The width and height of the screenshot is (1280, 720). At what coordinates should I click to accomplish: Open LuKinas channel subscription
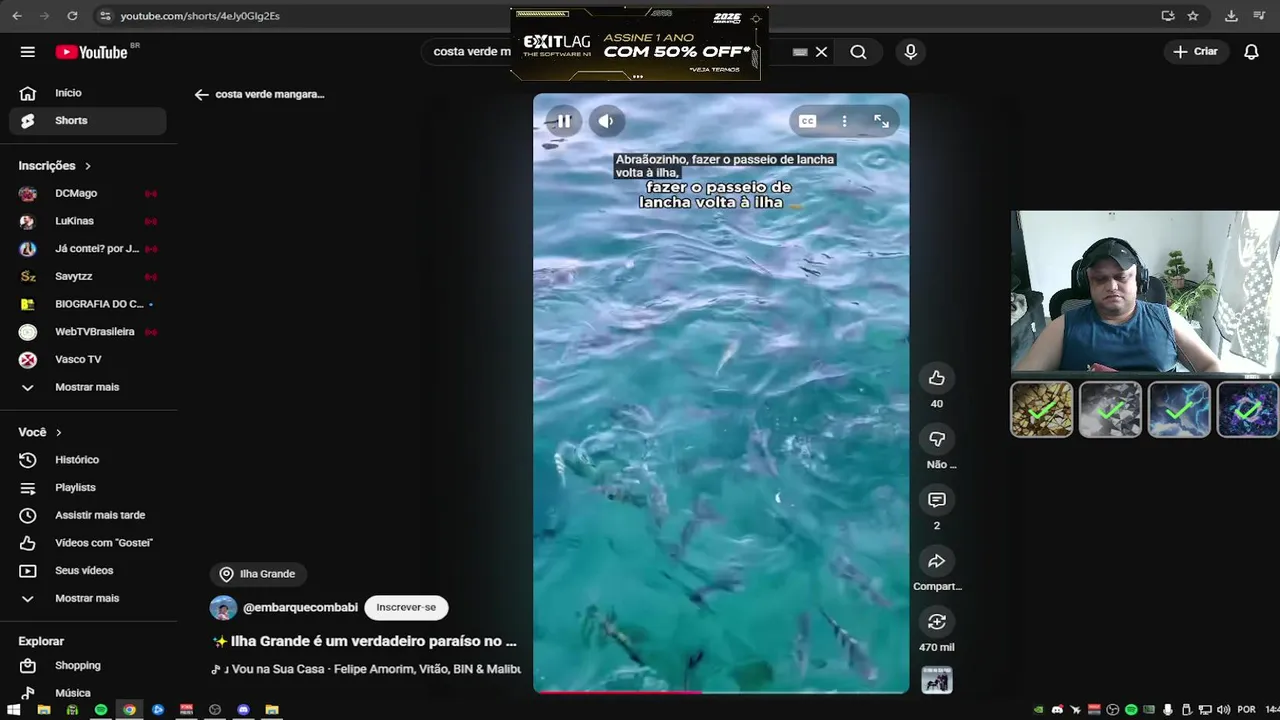coord(88,221)
